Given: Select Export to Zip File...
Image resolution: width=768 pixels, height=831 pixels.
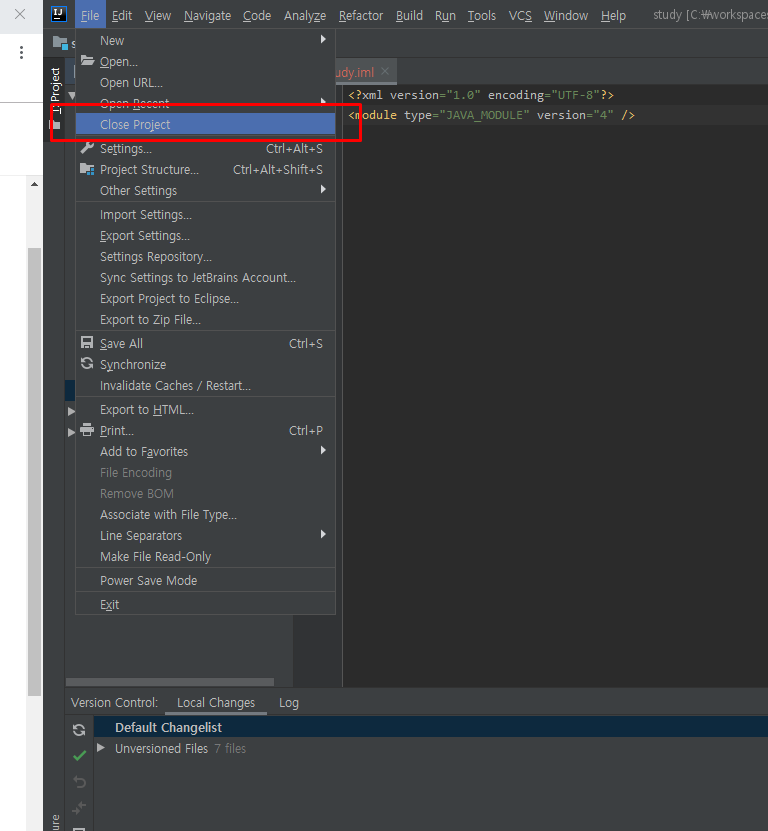Looking at the screenshot, I should (206, 320).
